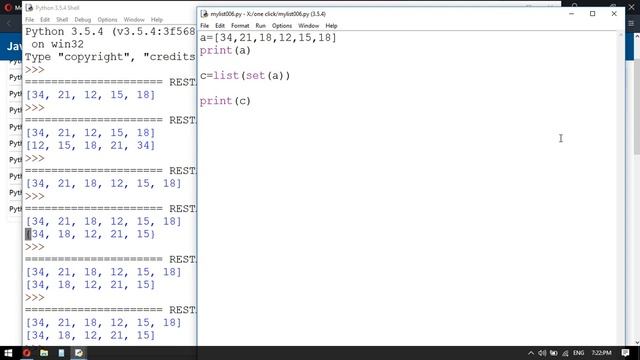Viewport: 640px width, 360px height.
Task: Open Run menu in the editor window
Action: 260,26
